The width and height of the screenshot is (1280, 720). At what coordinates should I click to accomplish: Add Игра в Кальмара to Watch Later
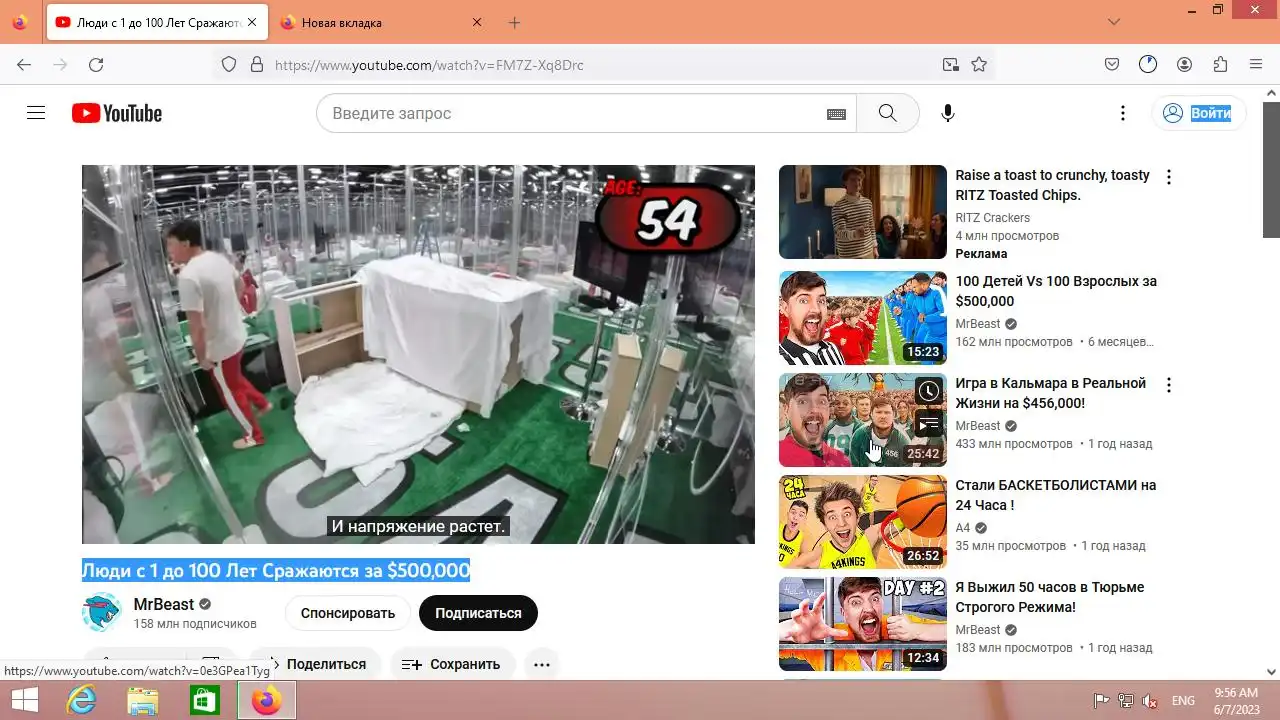click(929, 391)
